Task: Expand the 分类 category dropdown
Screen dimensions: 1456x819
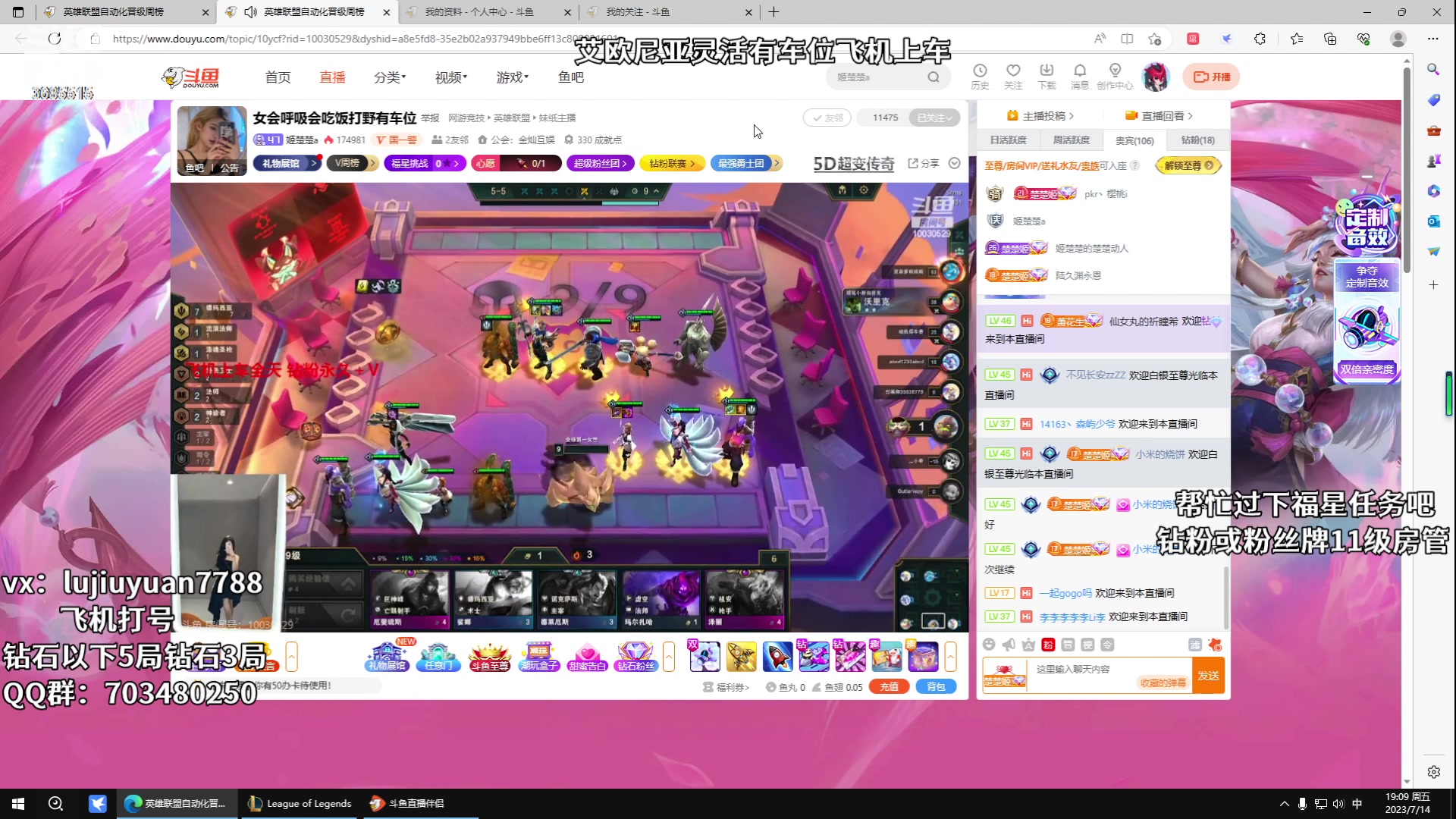Action: click(390, 77)
